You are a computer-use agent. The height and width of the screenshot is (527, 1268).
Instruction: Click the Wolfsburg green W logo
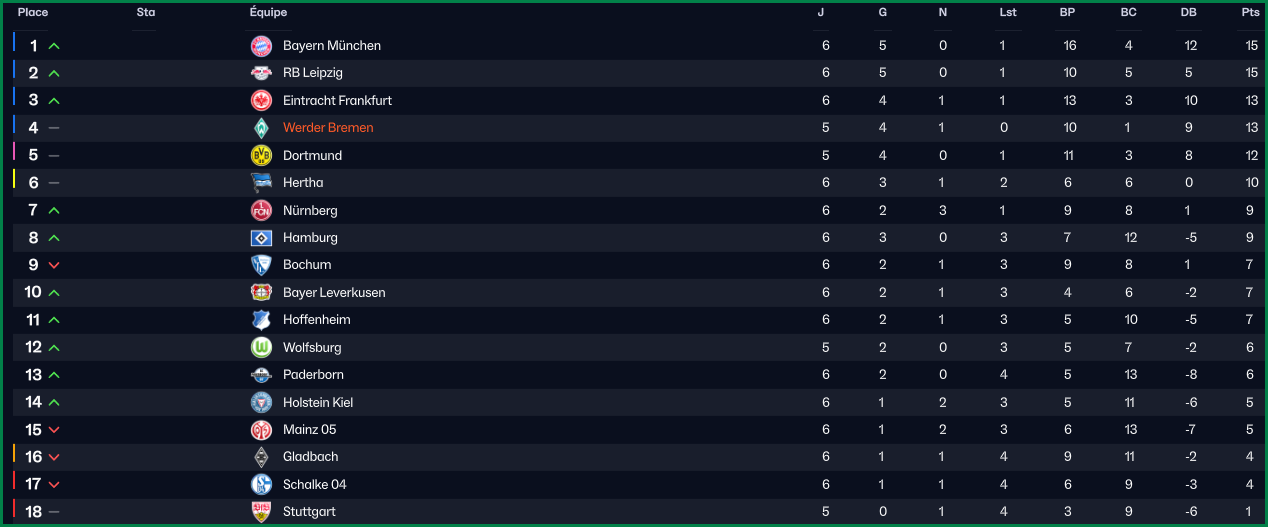pyautogui.click(x=261, y=347)
